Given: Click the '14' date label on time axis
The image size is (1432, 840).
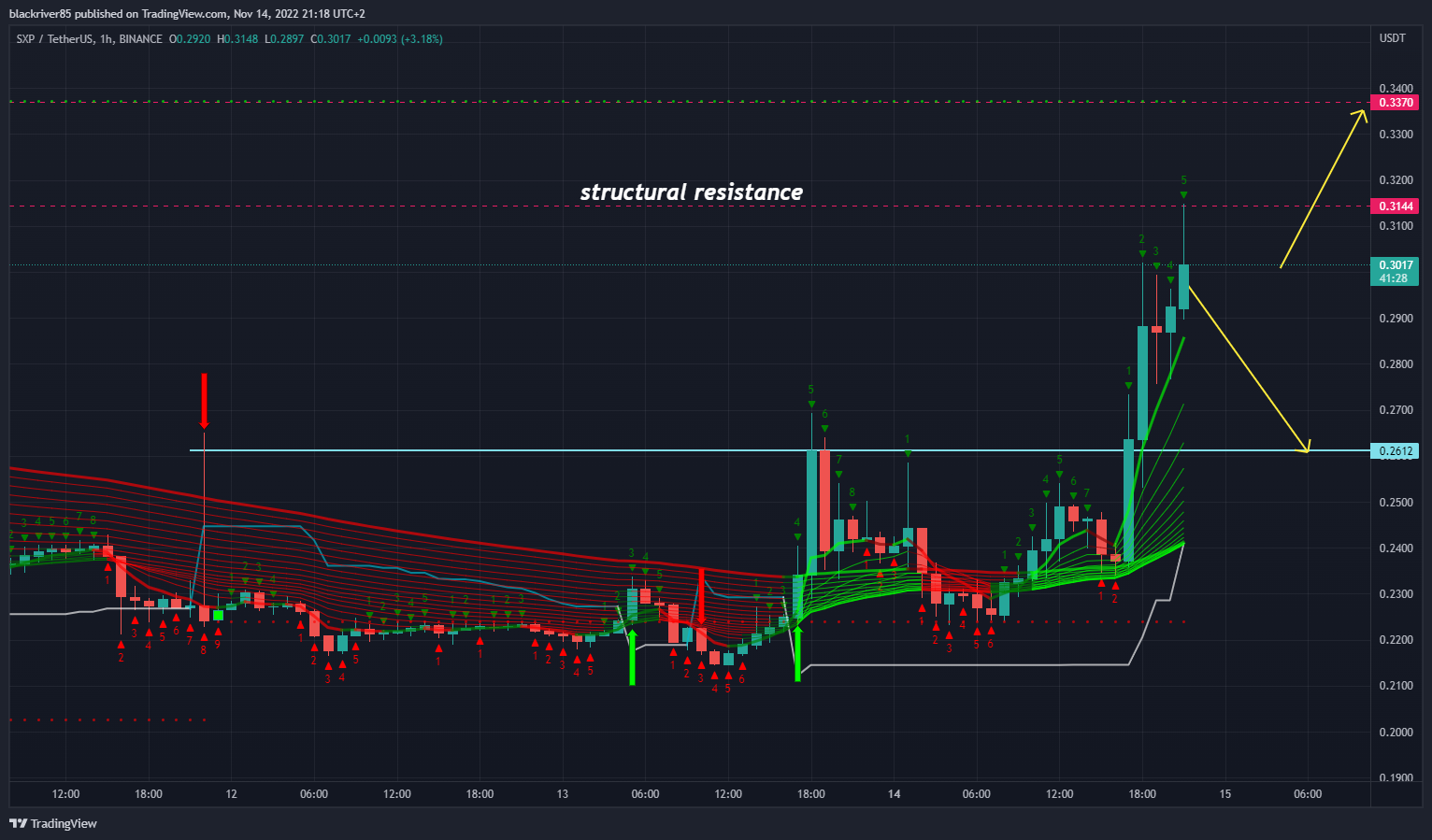Looking at the screenshot, I should coord(894,794).
